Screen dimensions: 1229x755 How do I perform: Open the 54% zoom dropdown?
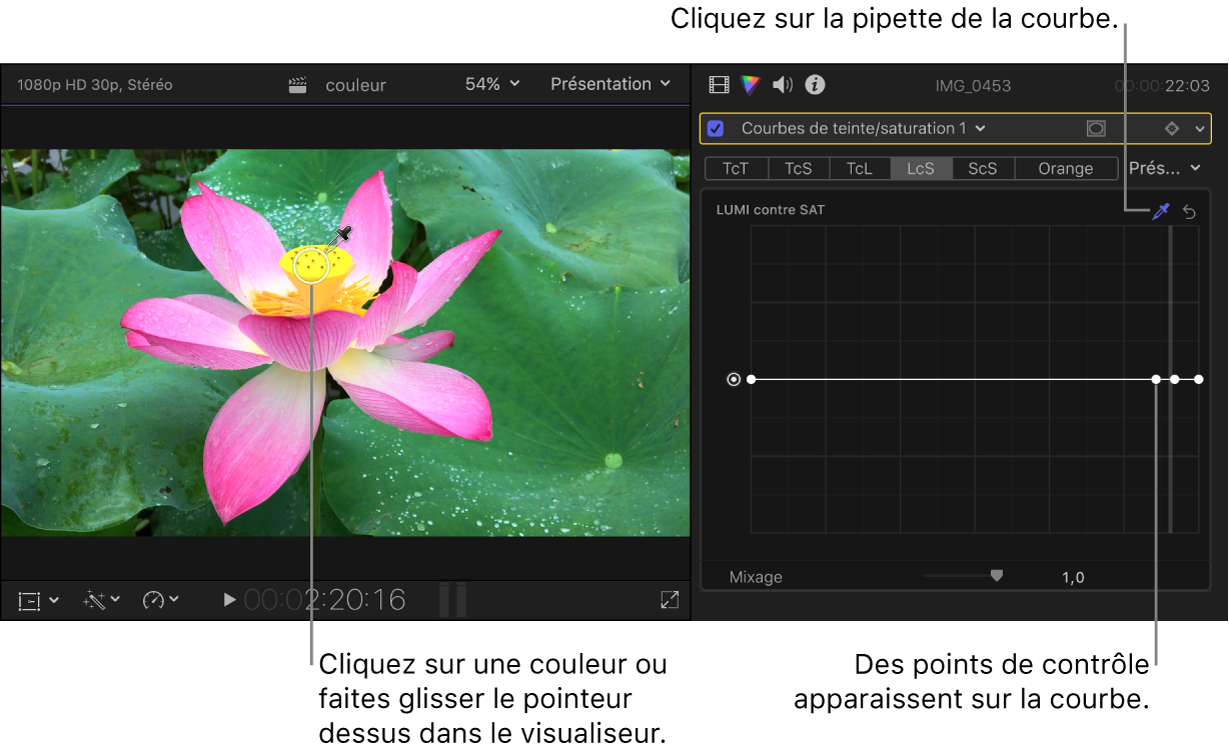[x=489, y=84]
